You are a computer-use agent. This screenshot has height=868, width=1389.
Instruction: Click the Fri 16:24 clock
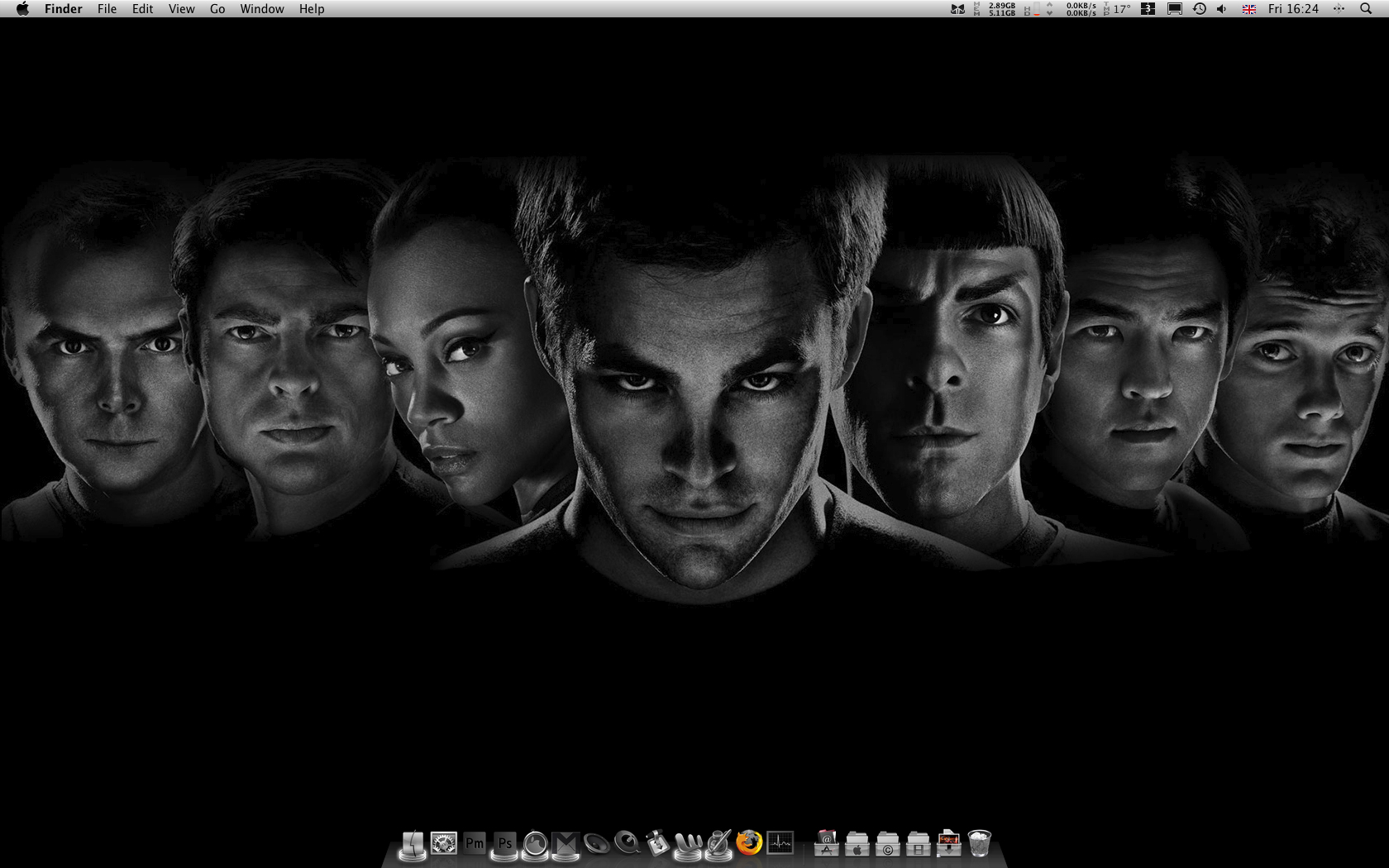point(1293,9)
